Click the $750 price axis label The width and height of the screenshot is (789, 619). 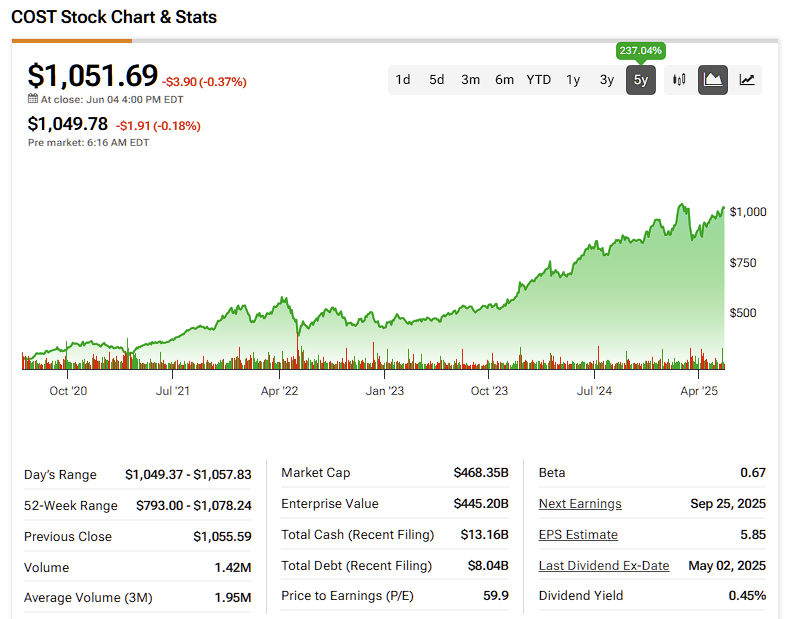[x=743, y=263]
